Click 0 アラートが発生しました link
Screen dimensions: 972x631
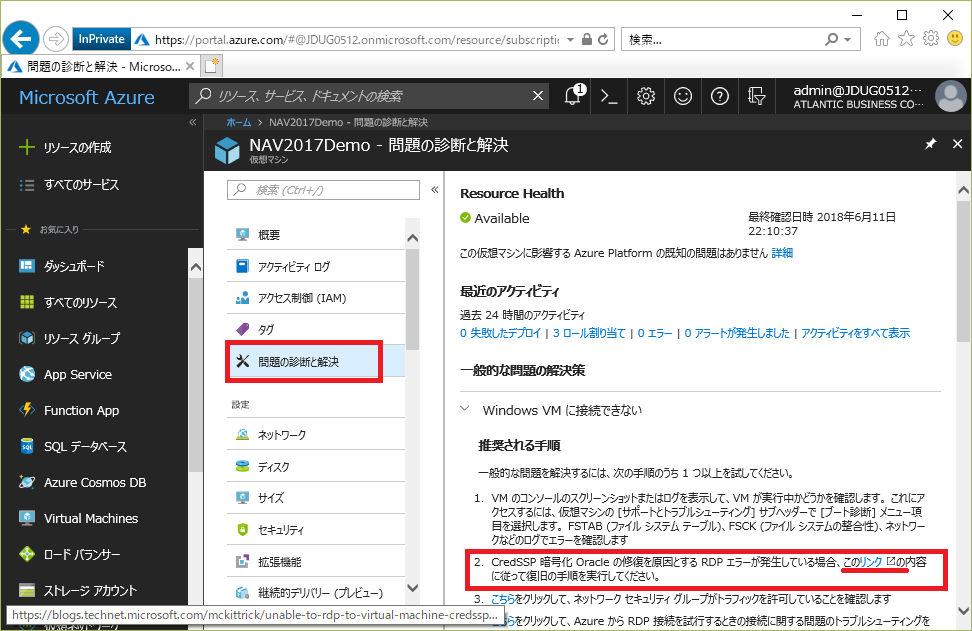point(737,333)
